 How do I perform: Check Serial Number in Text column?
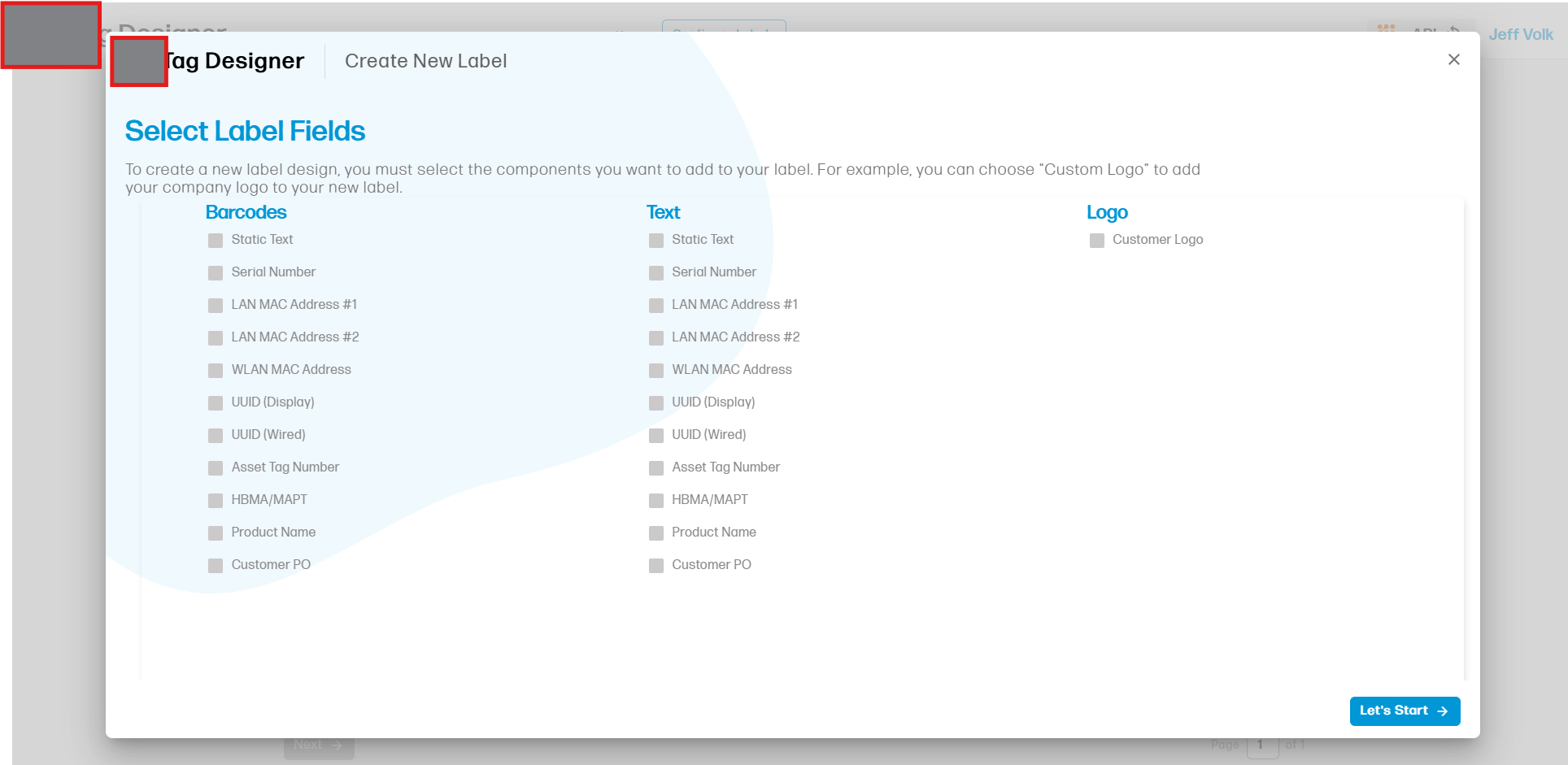point(656,273)
